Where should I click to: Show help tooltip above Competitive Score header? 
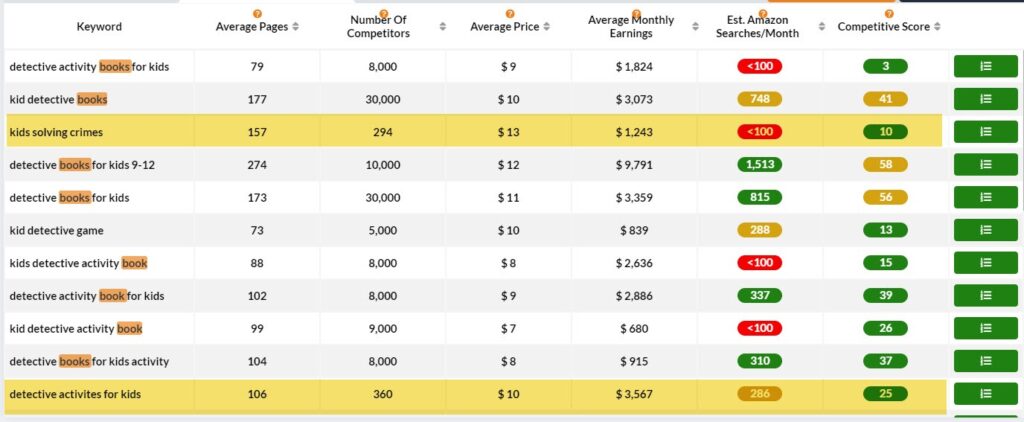(889, 14)
